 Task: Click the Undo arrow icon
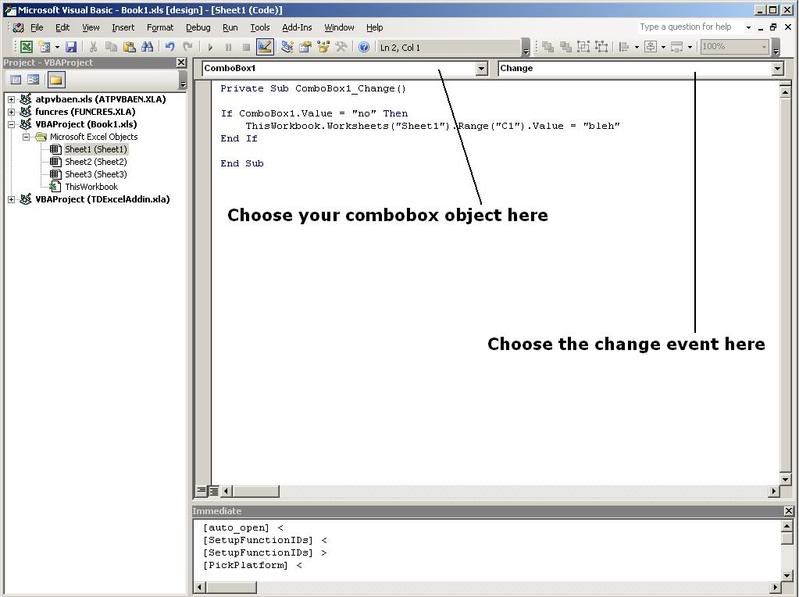(170, 47)
